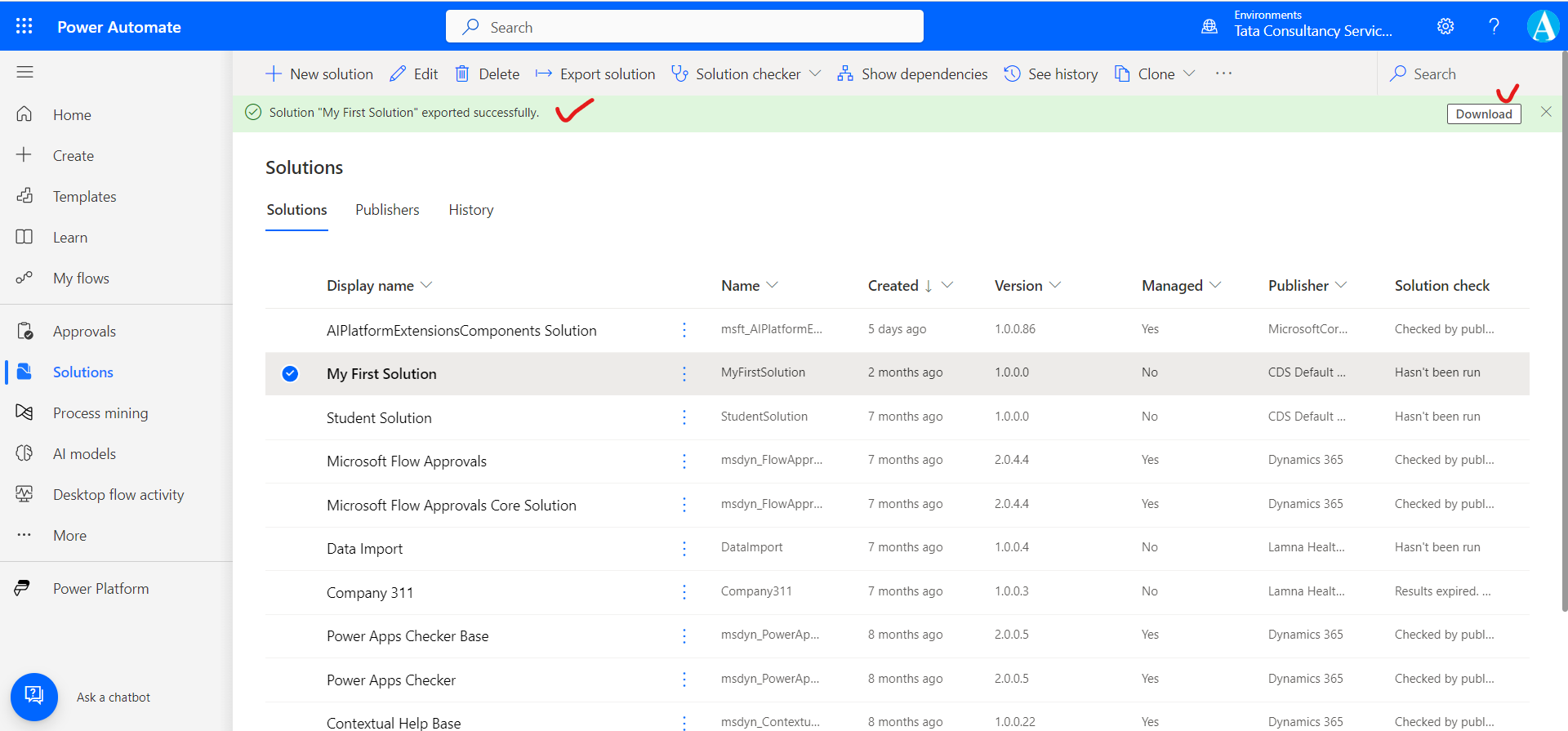Select the Student Solution row

(379, 417)
